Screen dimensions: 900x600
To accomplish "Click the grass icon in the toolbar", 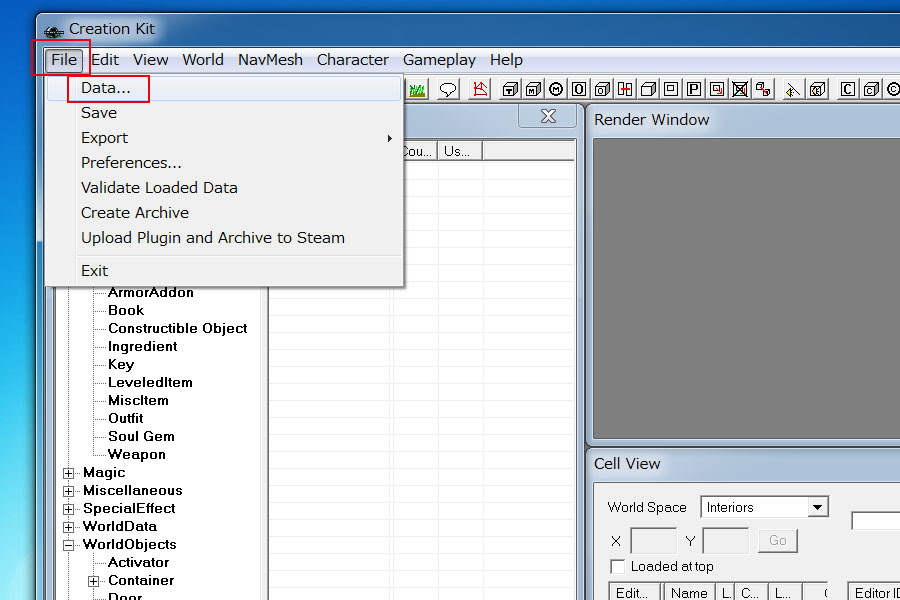I will tap(417, 90).
